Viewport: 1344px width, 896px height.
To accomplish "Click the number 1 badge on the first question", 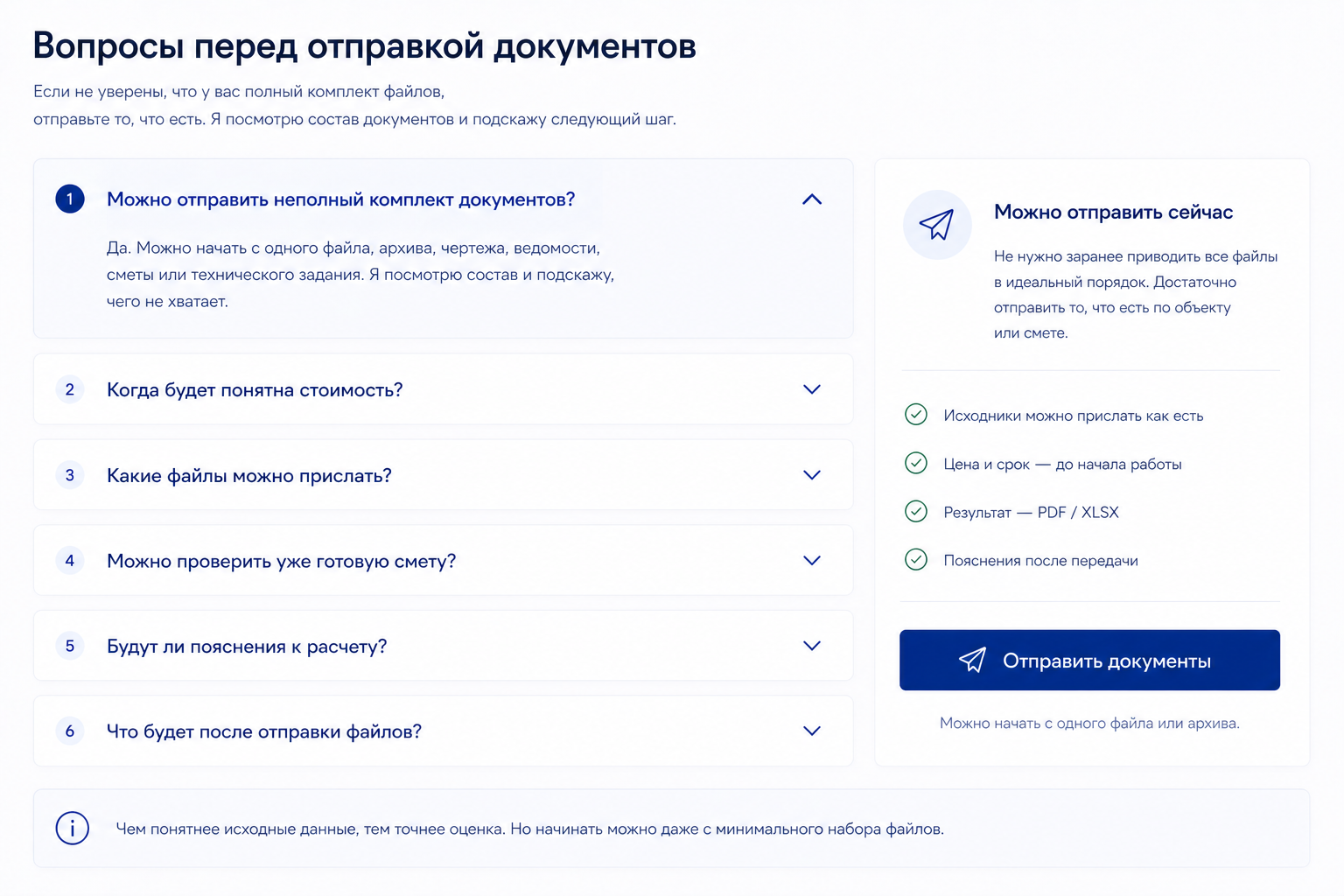I will coord(70,199).
